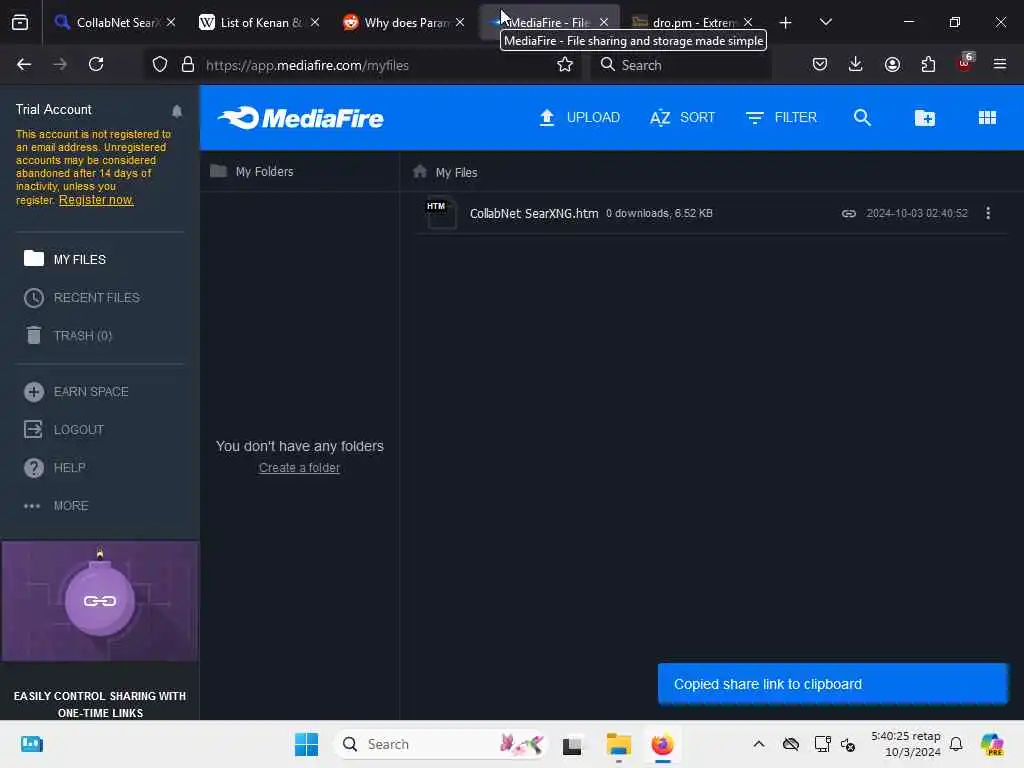This screenshot has height=768, width=1024.
Task: Click the notification bell in sidebar
Action: click(x=177, y=111)
